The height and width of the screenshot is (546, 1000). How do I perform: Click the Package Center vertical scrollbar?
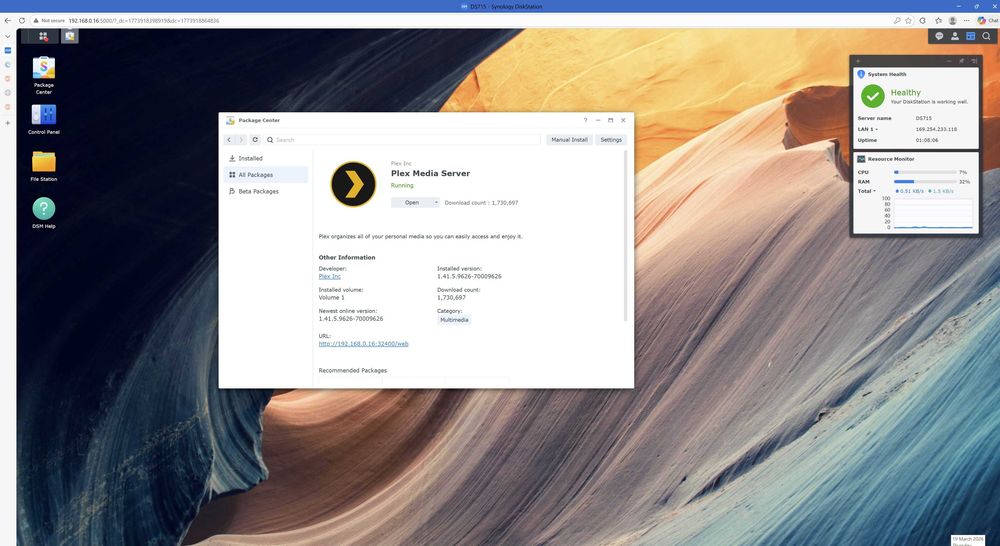click(x=626, y=236)
